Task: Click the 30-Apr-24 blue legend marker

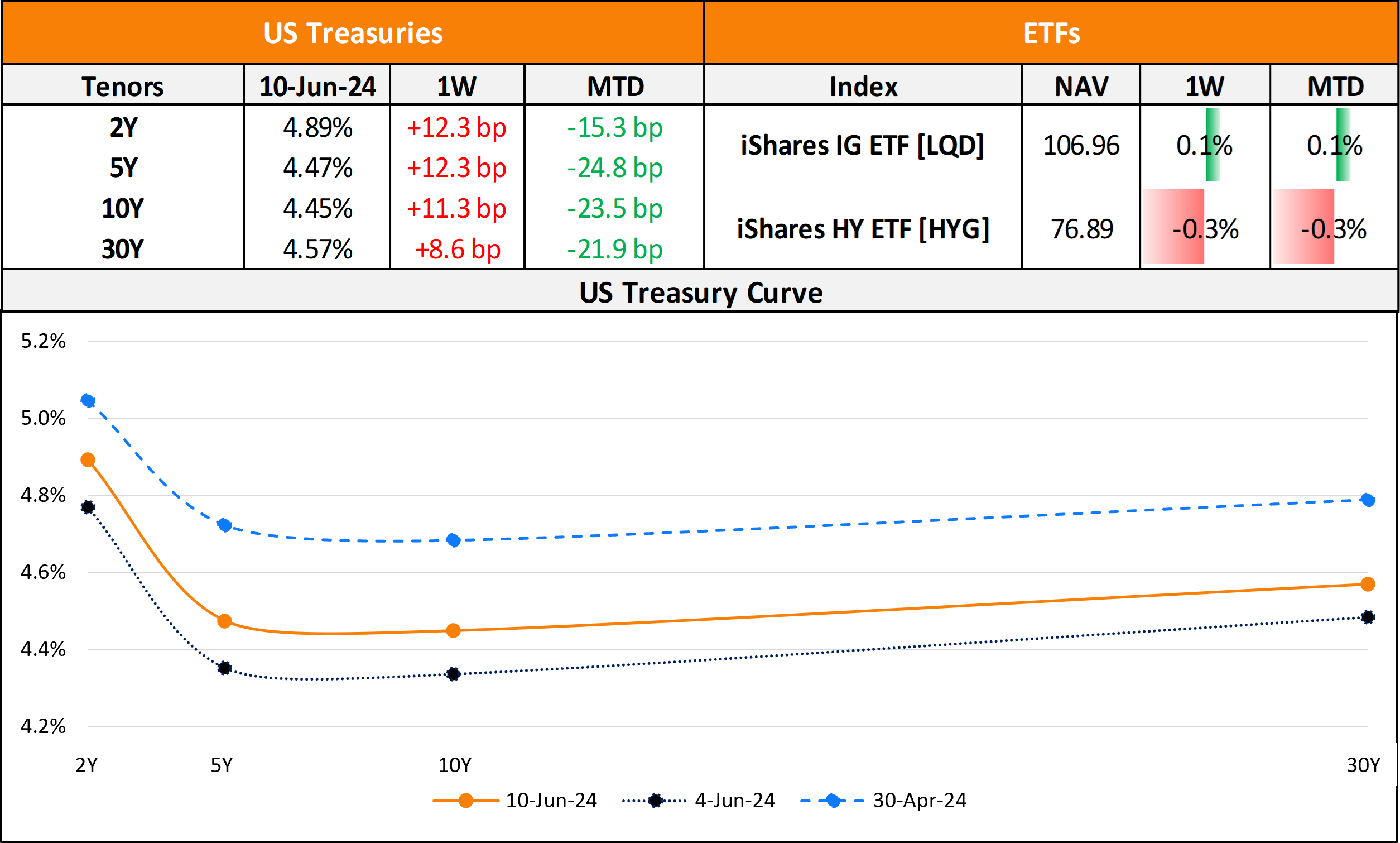Action: 833,801
